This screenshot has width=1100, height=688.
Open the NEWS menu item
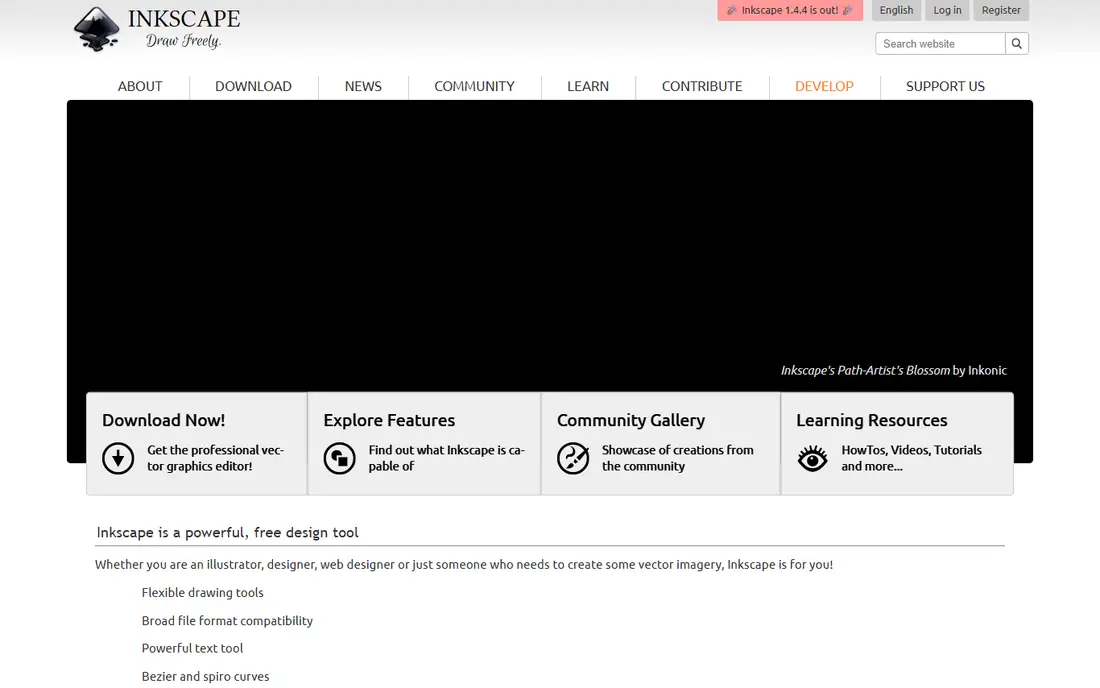tap(363, 86)
